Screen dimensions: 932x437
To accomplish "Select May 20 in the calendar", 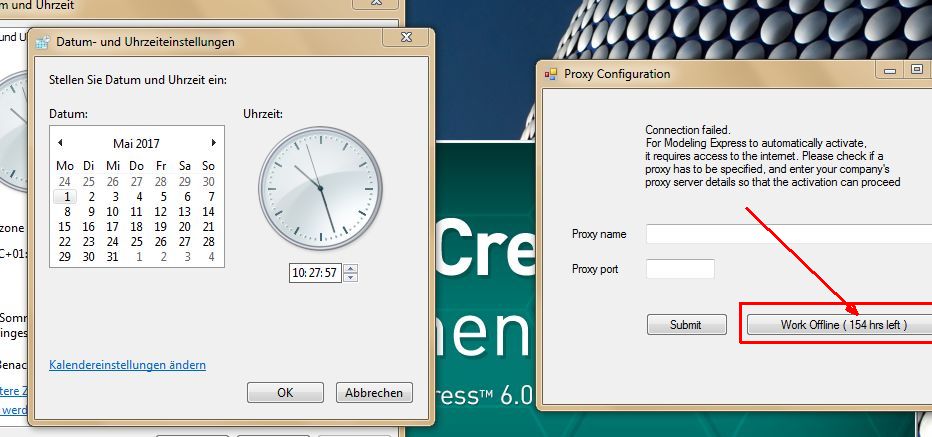I will click(185, 227).
